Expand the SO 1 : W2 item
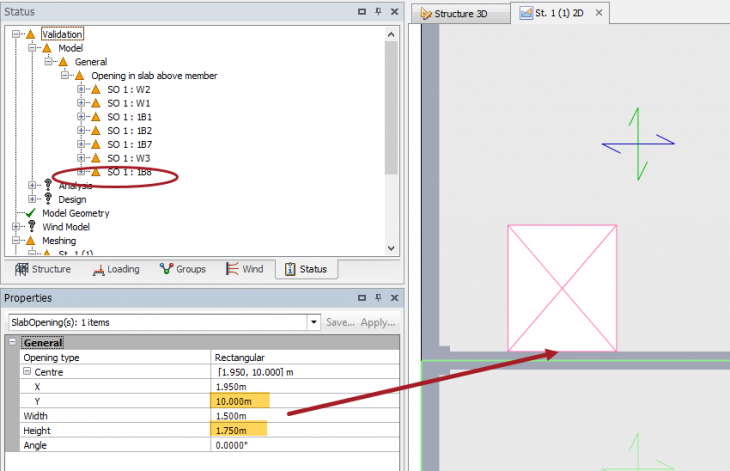The width and height of the screenshot is (730, 471). (81, 89)
